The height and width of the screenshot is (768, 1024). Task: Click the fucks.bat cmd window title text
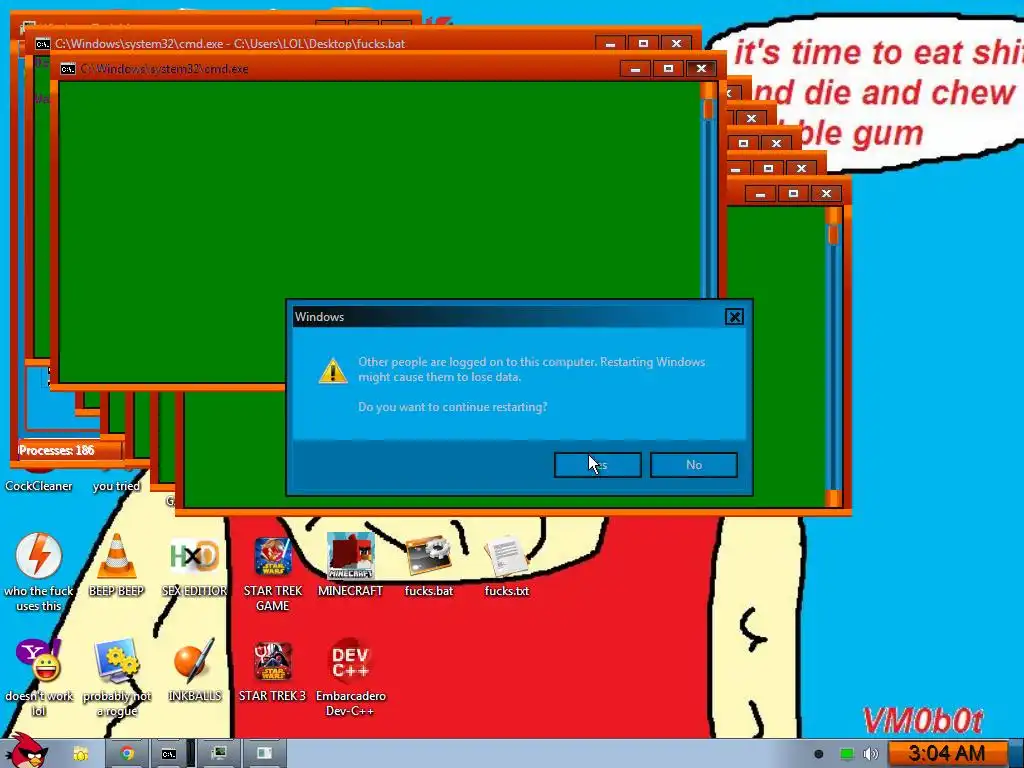coord(230,44)
